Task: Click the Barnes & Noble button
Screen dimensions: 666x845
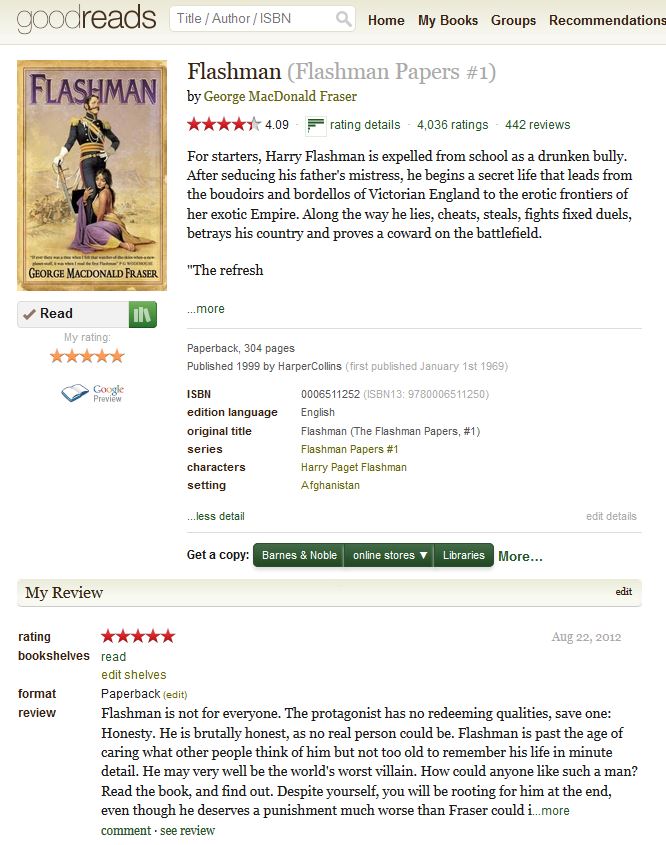Action: pos(299,555)
